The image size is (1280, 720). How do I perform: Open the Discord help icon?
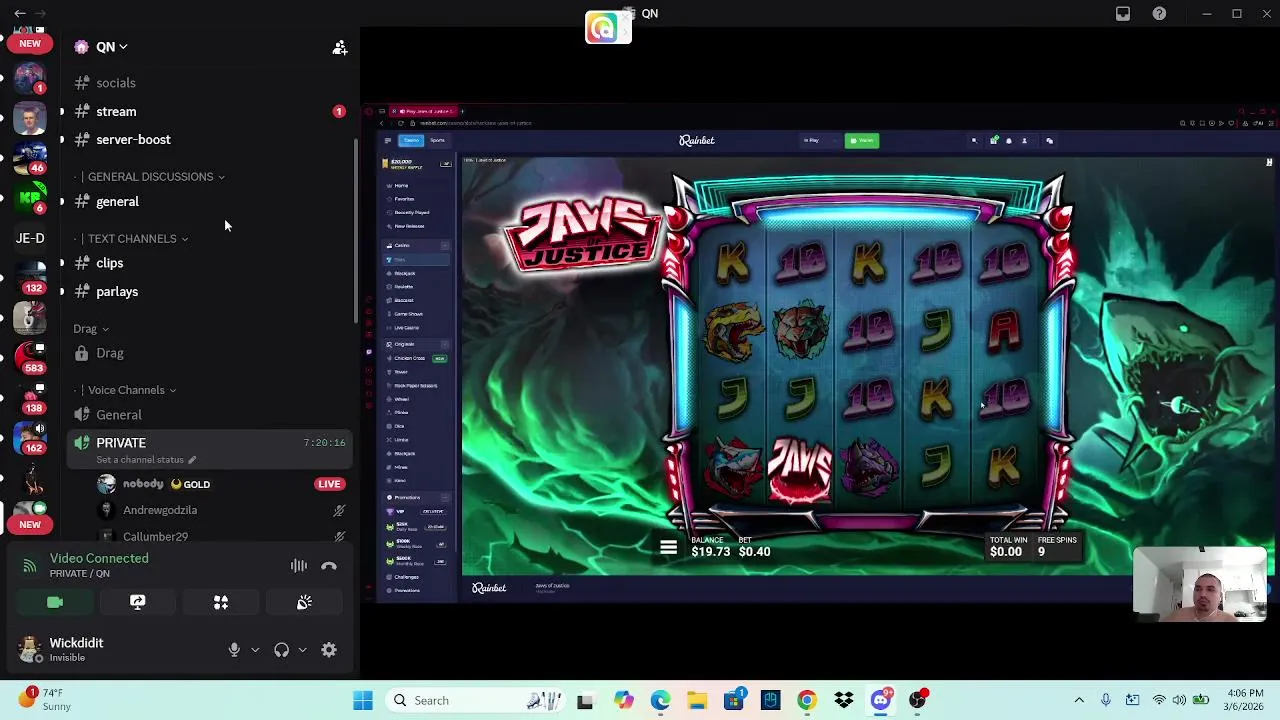[1159, 13]
